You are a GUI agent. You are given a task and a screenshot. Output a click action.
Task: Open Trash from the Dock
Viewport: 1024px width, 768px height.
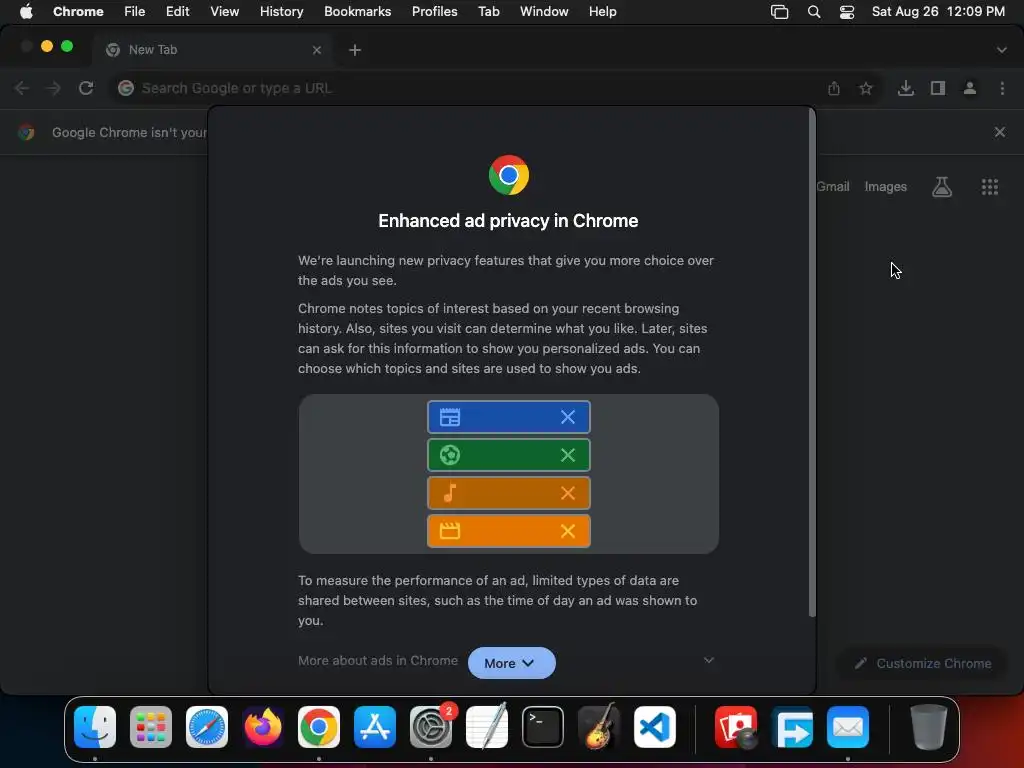[928, 727]
